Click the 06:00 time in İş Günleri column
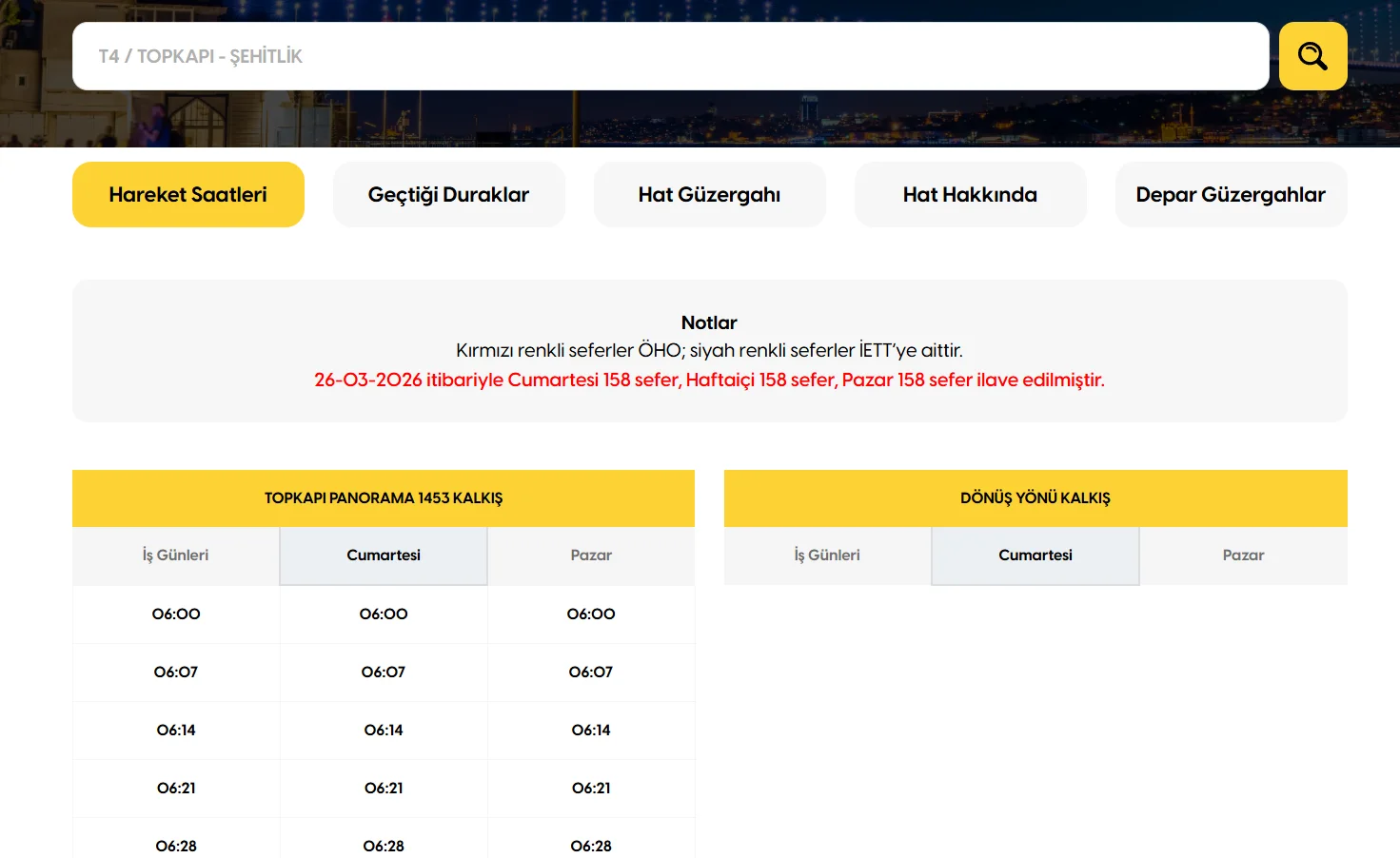Screen dimensions: 1400x858 pyautogui.click(x=176, y=614)
